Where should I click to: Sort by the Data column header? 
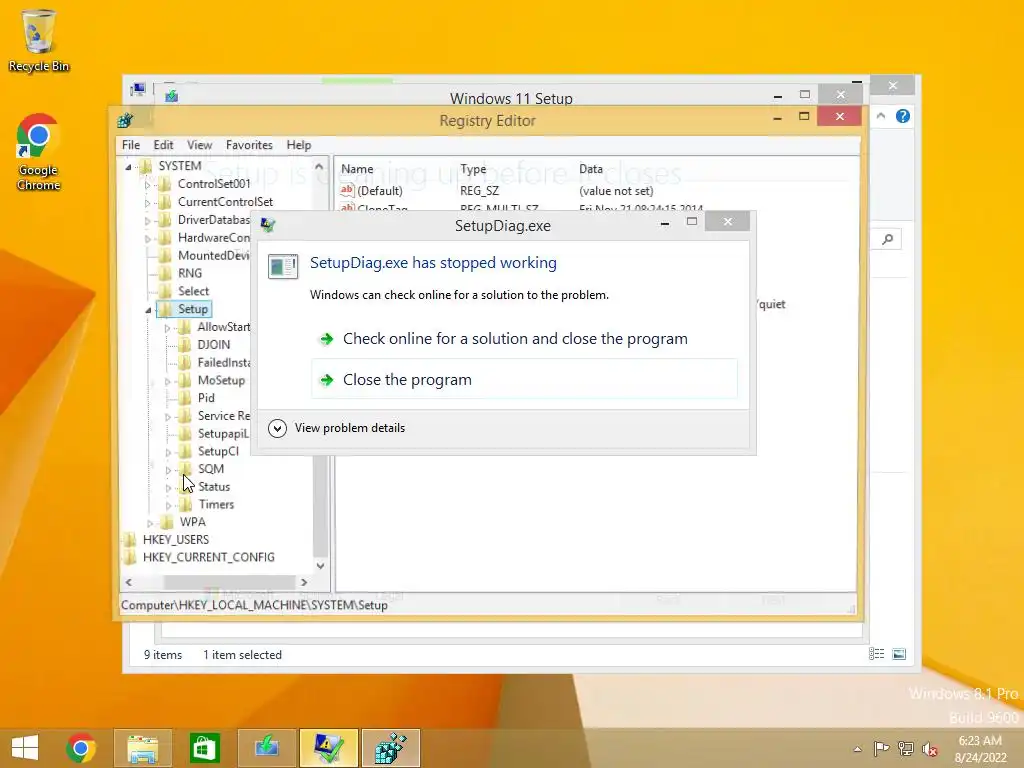pos(590,169)
